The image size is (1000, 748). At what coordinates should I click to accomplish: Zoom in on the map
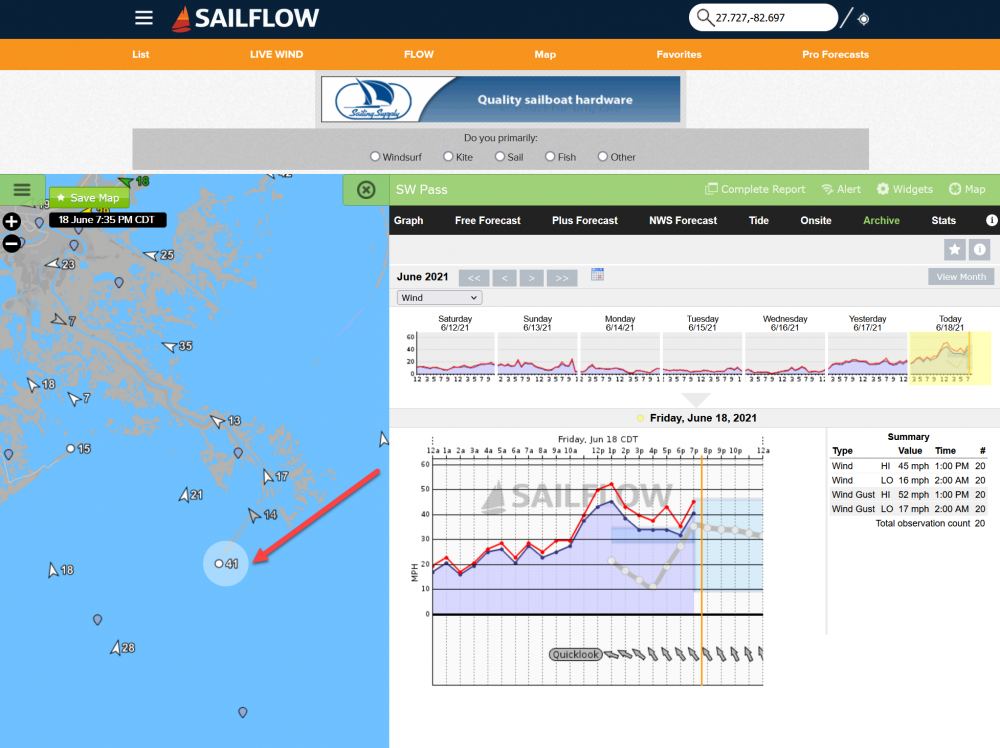tap(12, 222)
